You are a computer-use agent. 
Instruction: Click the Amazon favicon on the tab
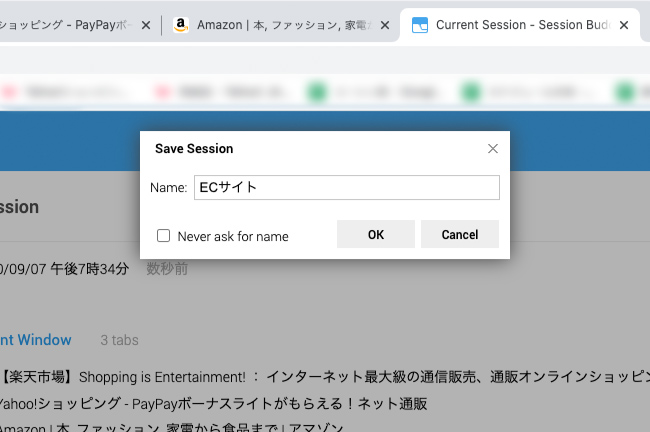tap(180, 25)
